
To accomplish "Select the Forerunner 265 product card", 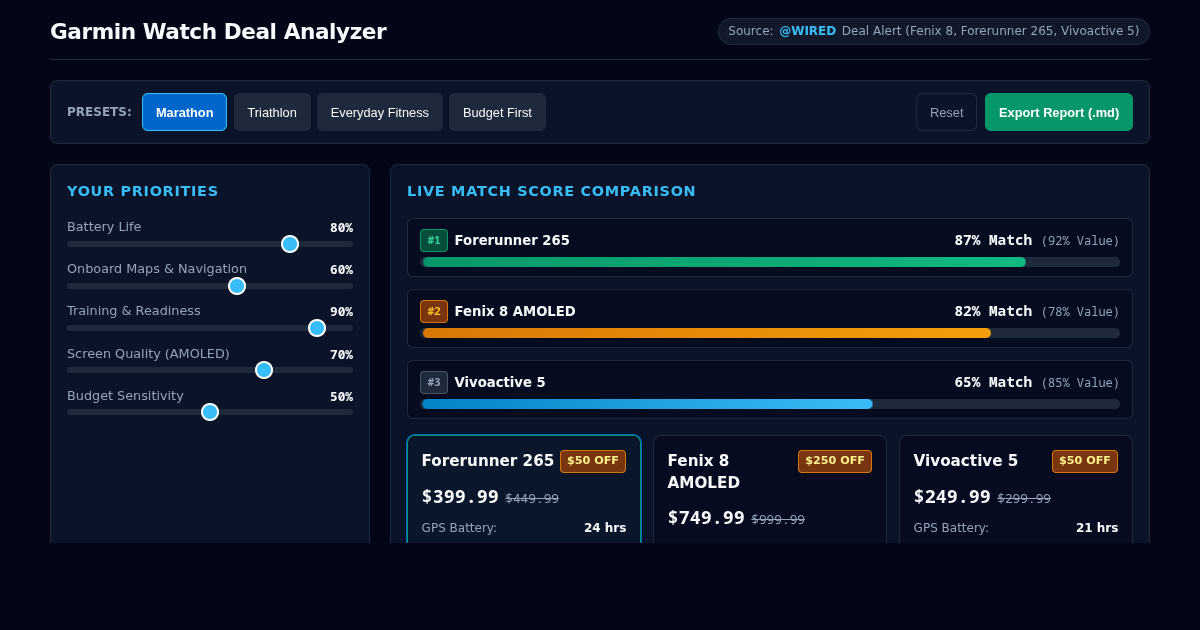I will [x=524, y=490].
